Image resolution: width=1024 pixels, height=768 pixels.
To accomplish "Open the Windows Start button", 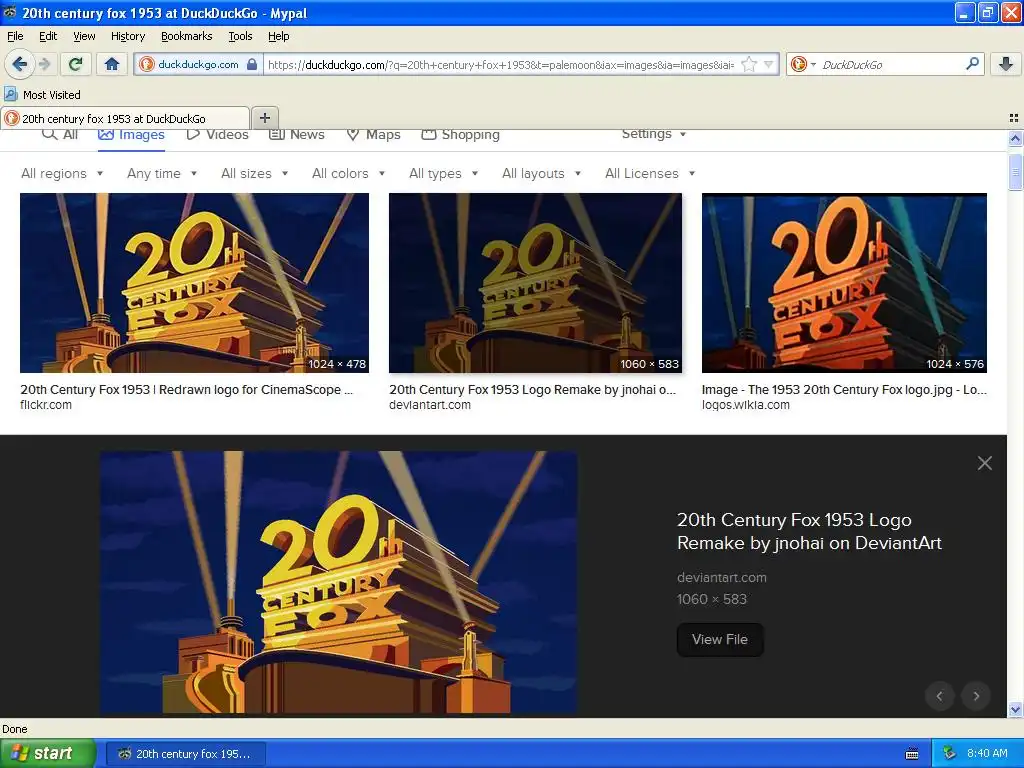I will [x=48, y=754].
